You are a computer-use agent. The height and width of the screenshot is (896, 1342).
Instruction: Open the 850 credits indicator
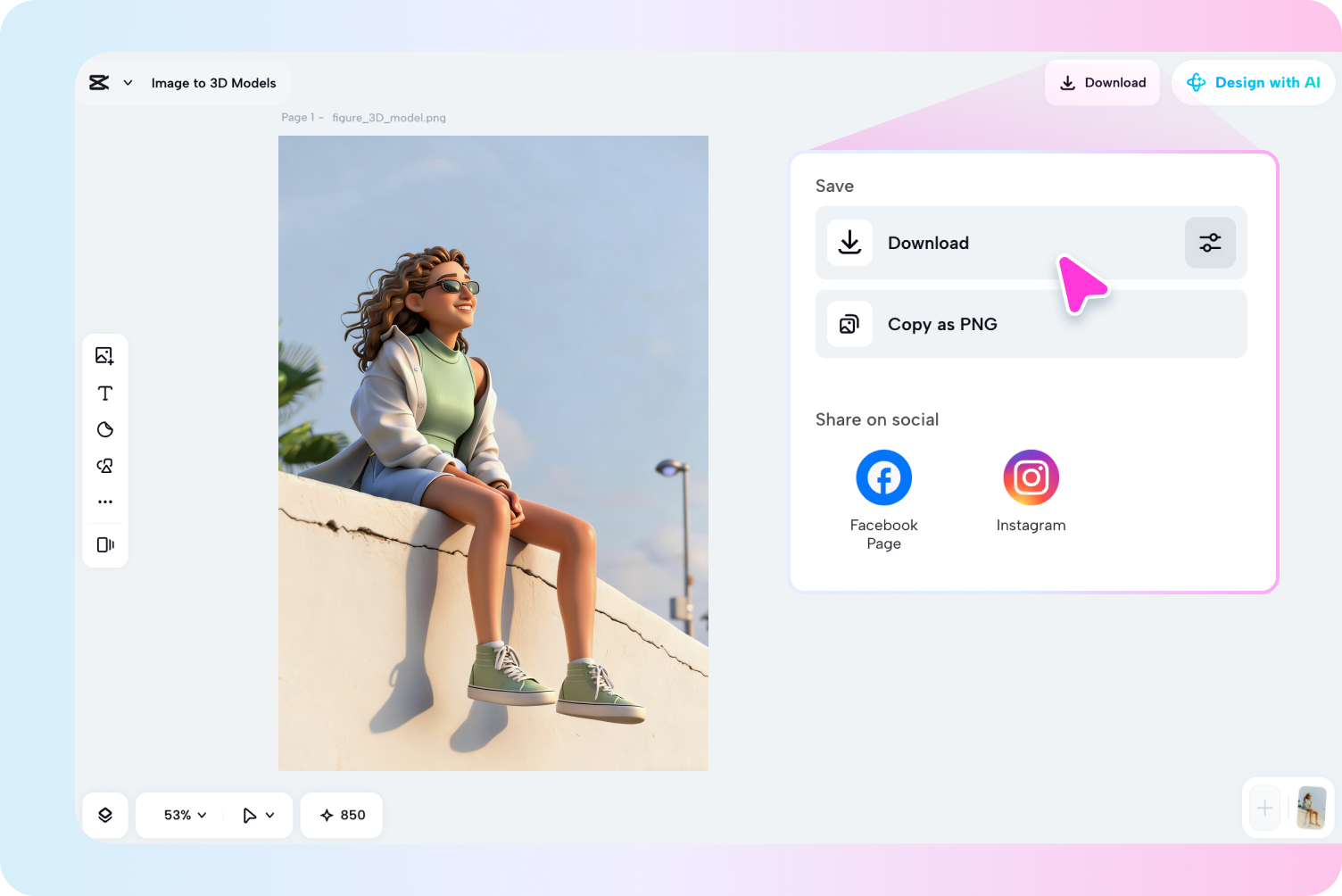pyautogui.click(x=341, y=815)
